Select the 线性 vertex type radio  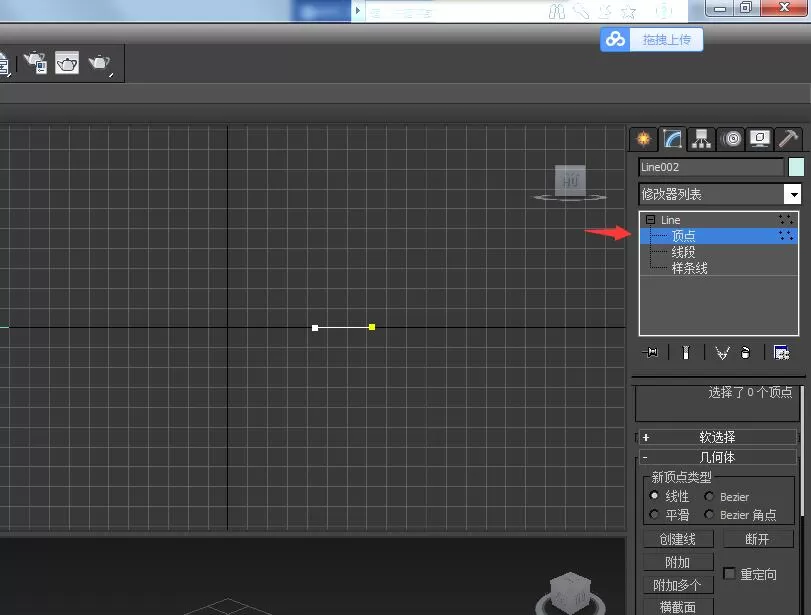pyautogui.click(x=654, y=496)
